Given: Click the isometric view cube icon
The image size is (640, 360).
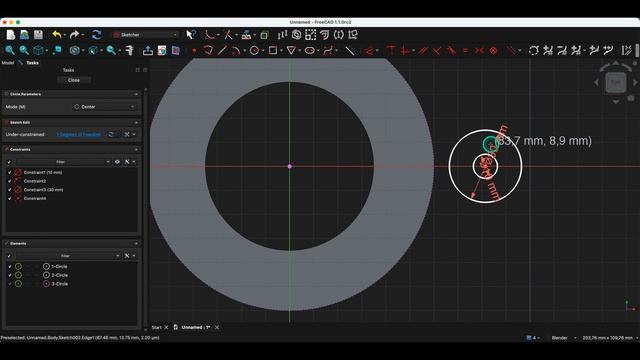Looking at the screenshot, I should (38, 50).
